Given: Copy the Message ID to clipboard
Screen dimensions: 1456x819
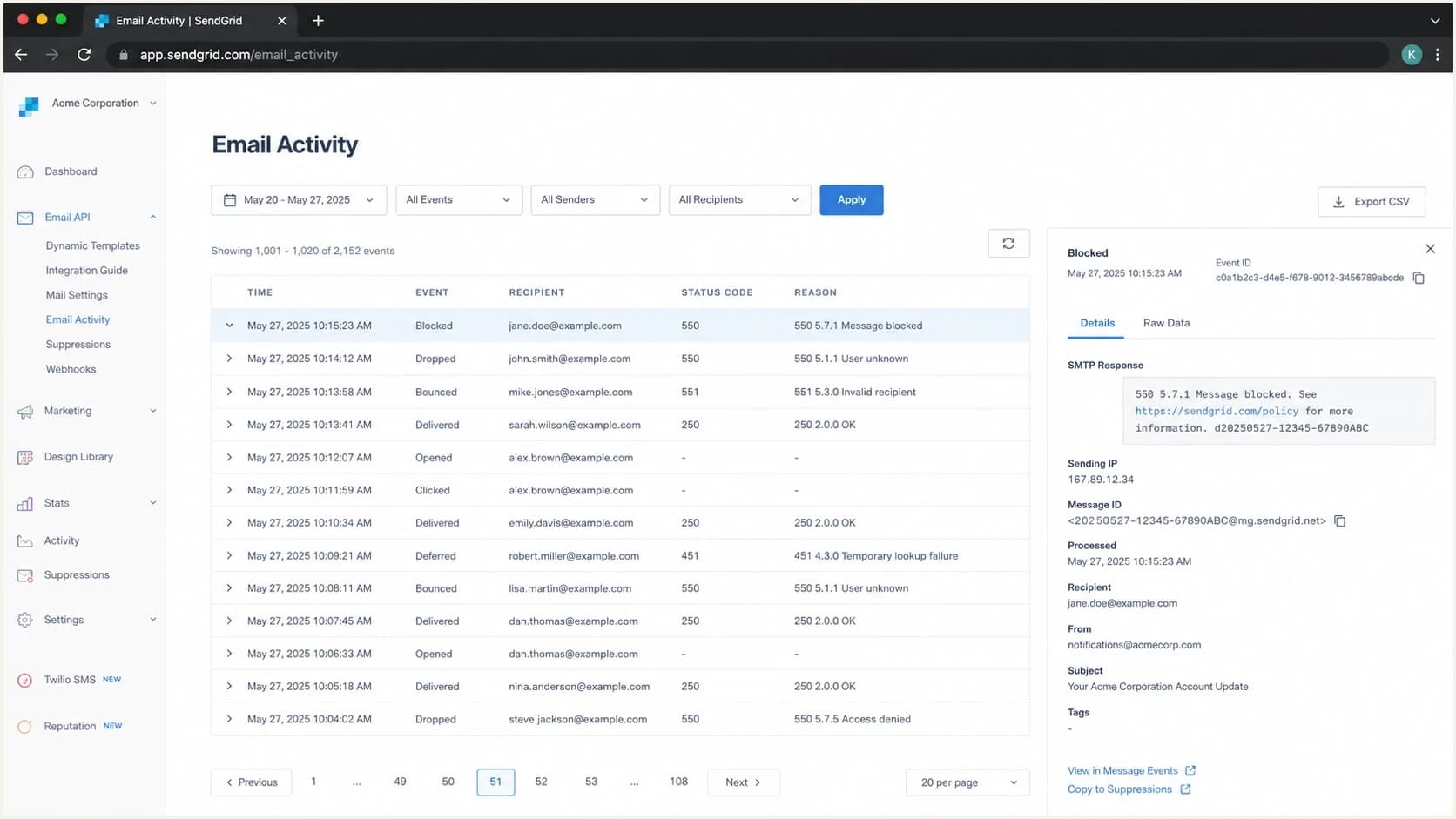Looking at the screenshot, I should (1340, 521).
